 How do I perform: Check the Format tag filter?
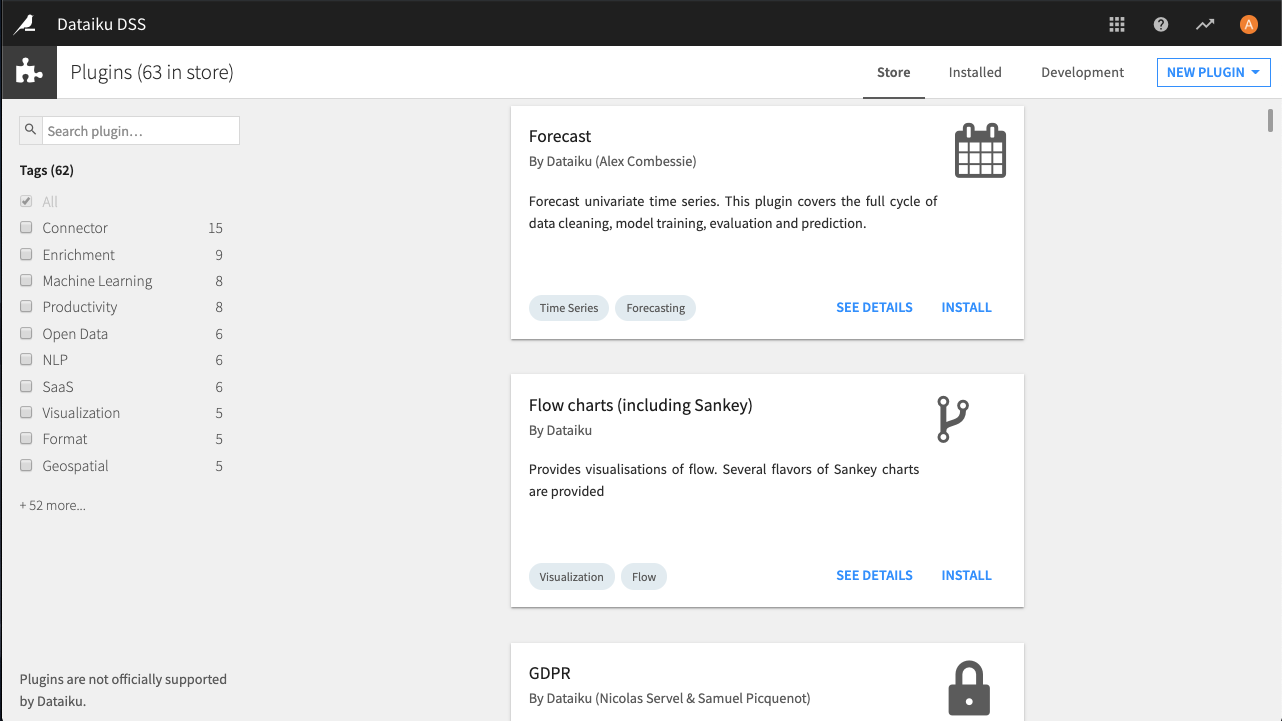pyautogui.click(x=26, y=438)
